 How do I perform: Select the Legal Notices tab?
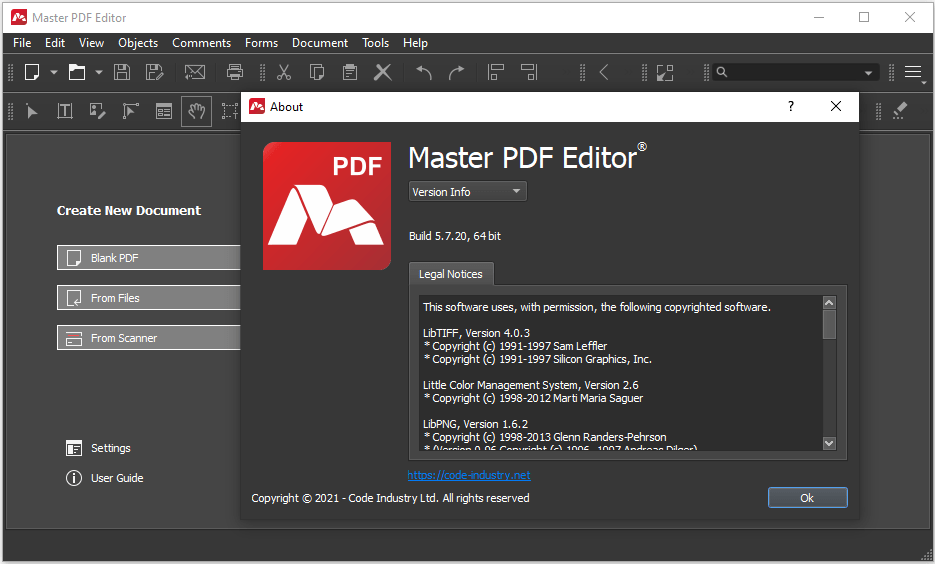[x=450, y=274]
